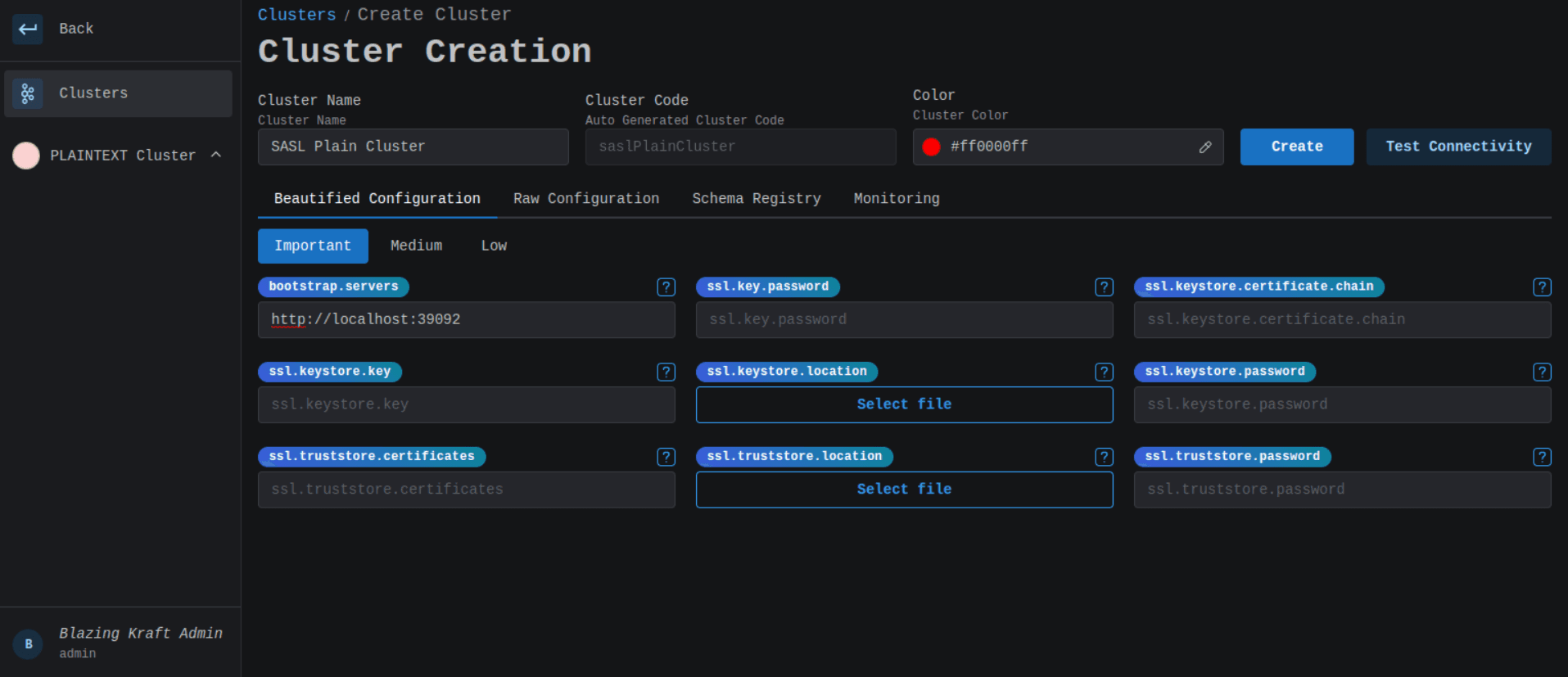Click the Create button
This screenshot has height=677, width=1568.
(1297, 147)
